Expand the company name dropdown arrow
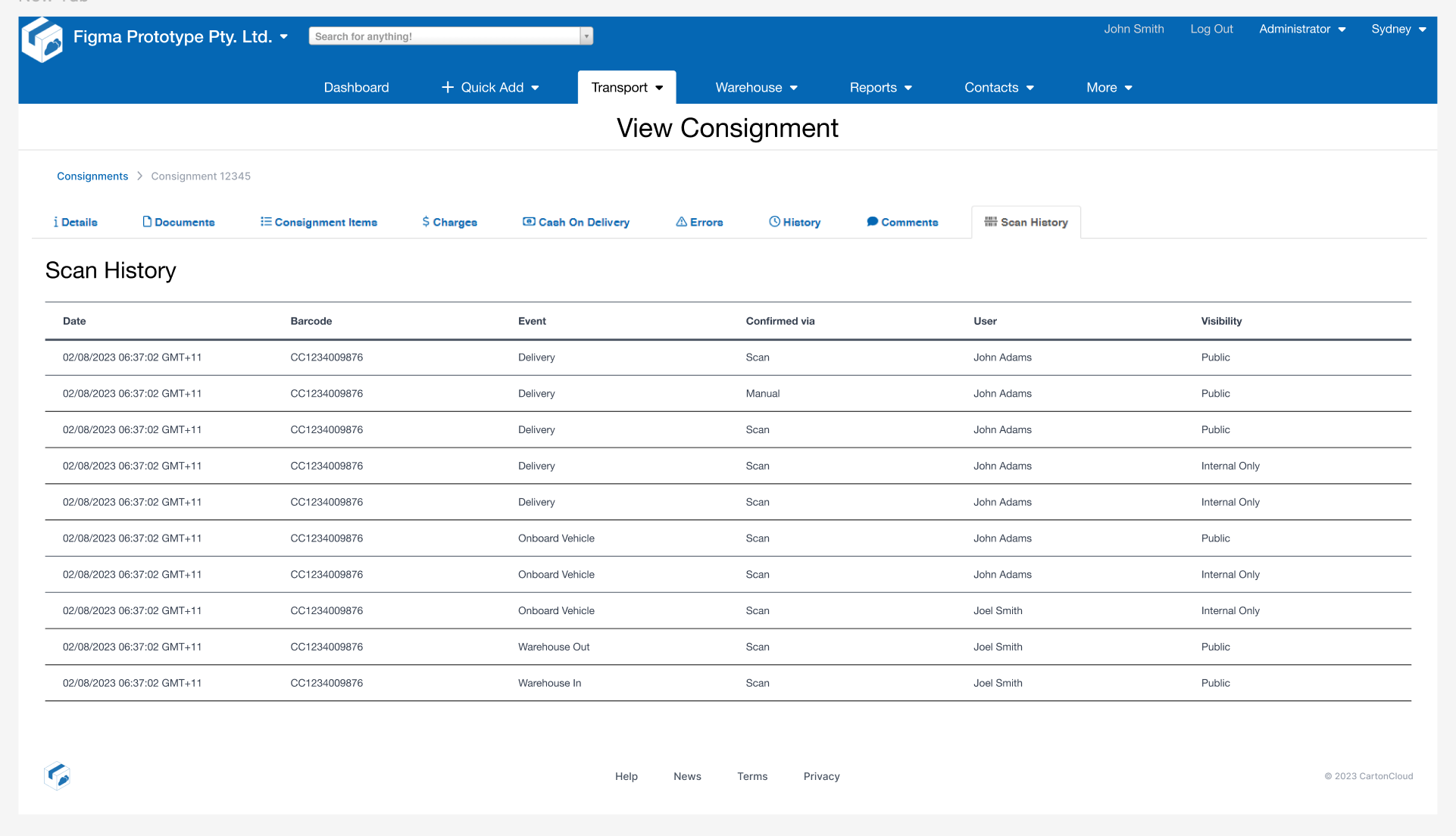Image resolution: width=1456 pixels, height=836 pixels. coord(284,36)
